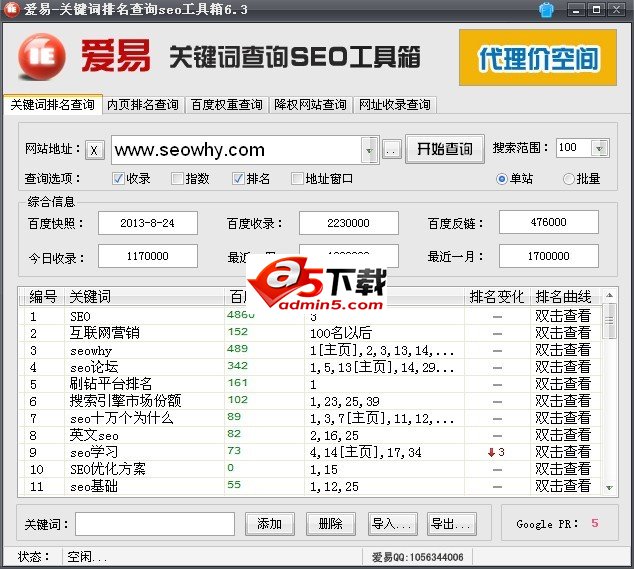
Task: Click the large red IE logo ball in header
Action: (x=42, y=57)
